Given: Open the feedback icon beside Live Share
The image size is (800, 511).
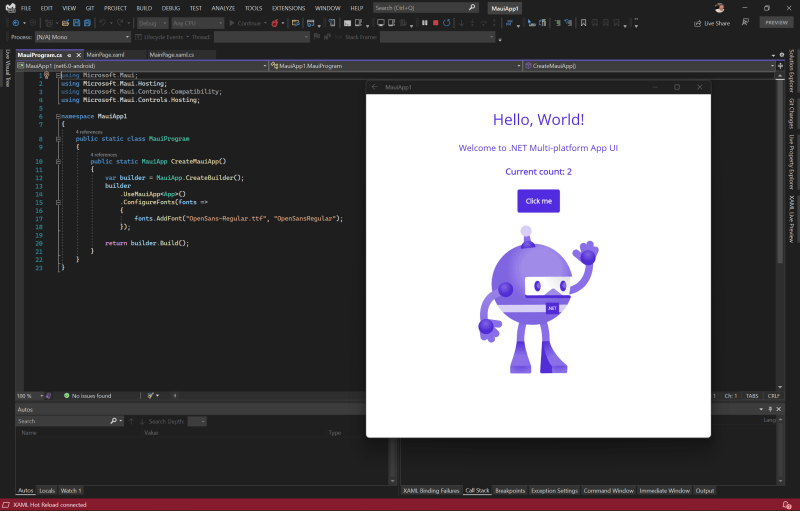Looking at the screenshot, I should point(745,22).
